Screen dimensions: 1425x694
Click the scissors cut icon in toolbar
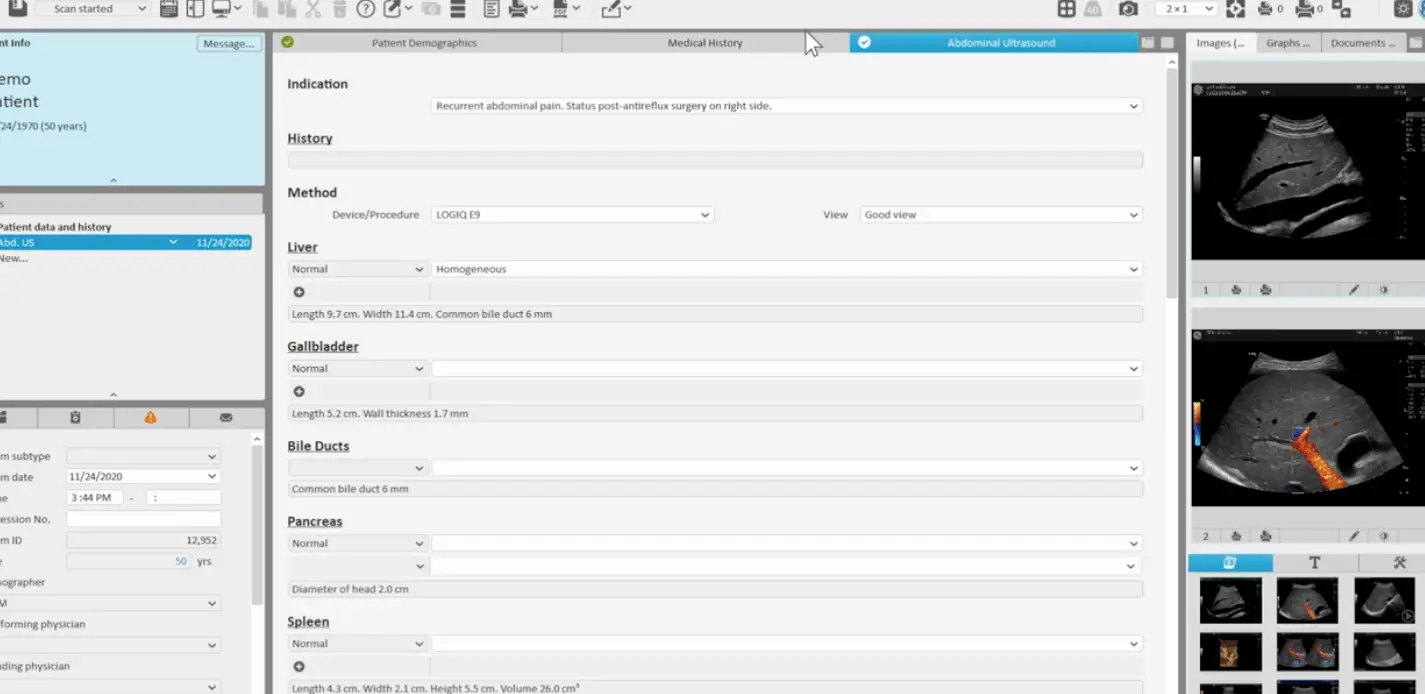(313, 9)
